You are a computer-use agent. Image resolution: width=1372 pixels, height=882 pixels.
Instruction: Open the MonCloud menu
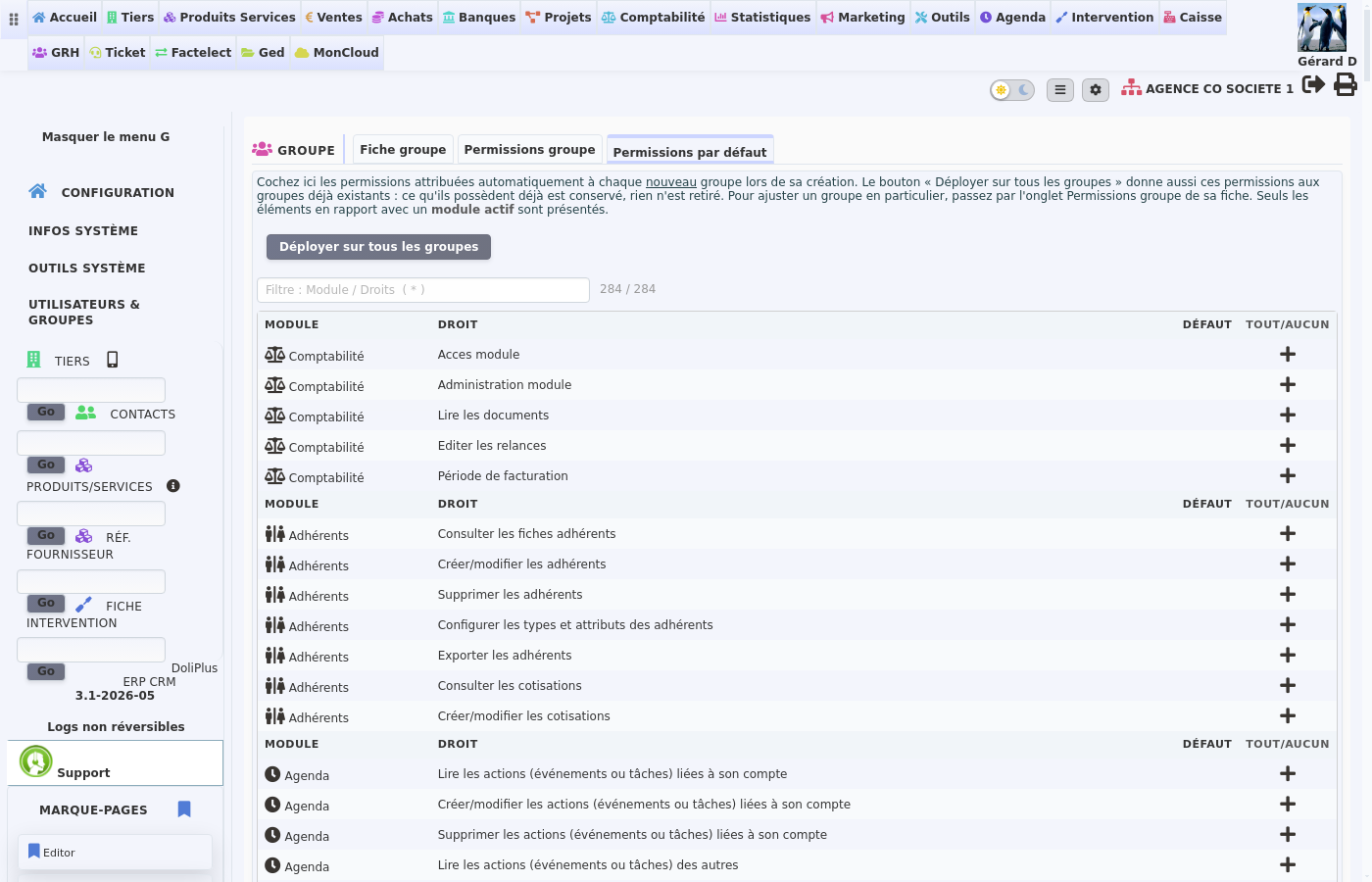(x=336, y=53)
